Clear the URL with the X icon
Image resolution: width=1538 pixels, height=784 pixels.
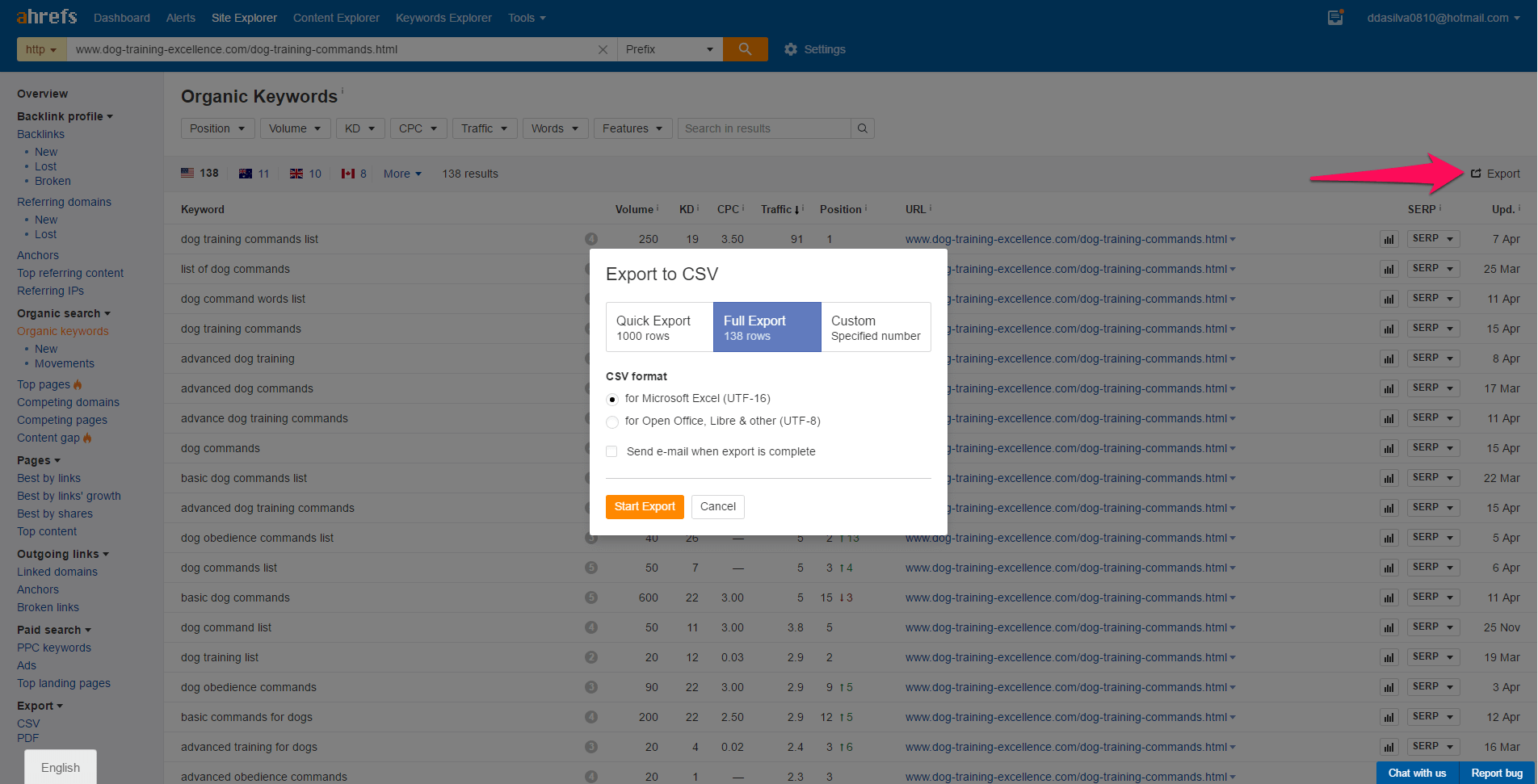pos(603,49)
